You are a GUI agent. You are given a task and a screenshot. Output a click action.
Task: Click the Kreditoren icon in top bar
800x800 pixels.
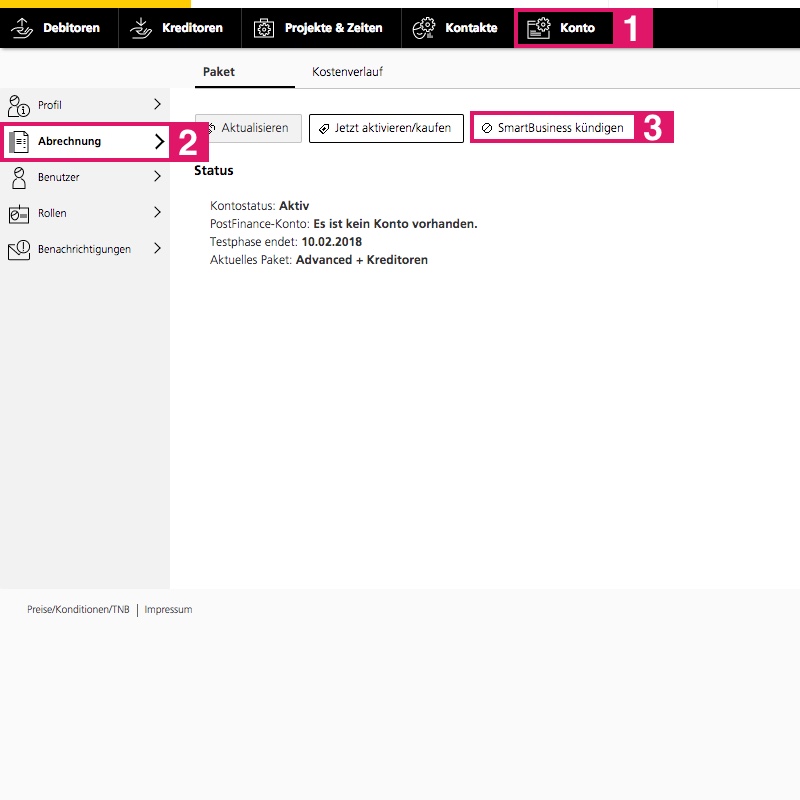[x=141, y=28]
